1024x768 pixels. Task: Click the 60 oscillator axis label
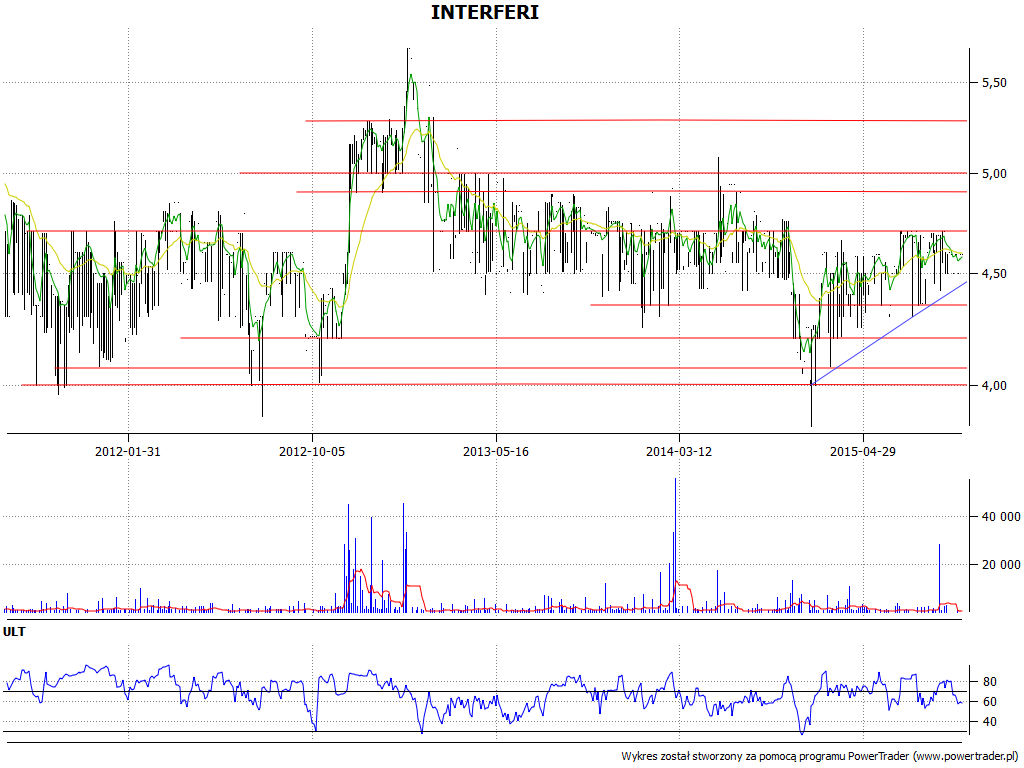pos(989,702)
